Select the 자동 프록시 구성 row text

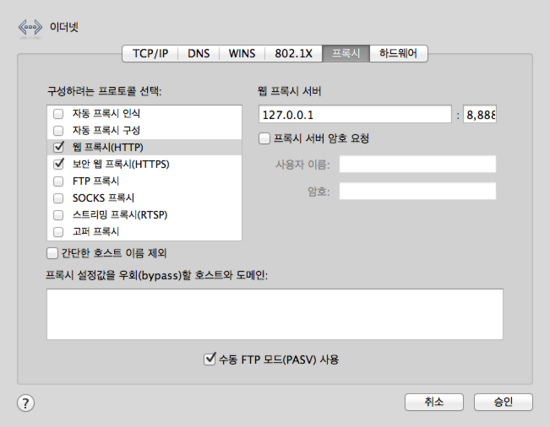tap(106, 131)
